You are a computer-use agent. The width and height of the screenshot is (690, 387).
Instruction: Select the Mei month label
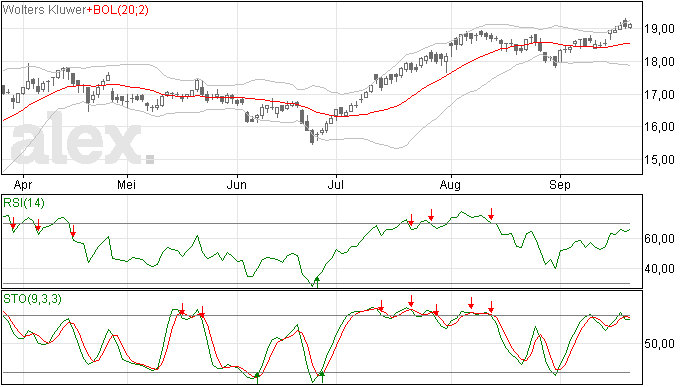(x=126, y=184)
